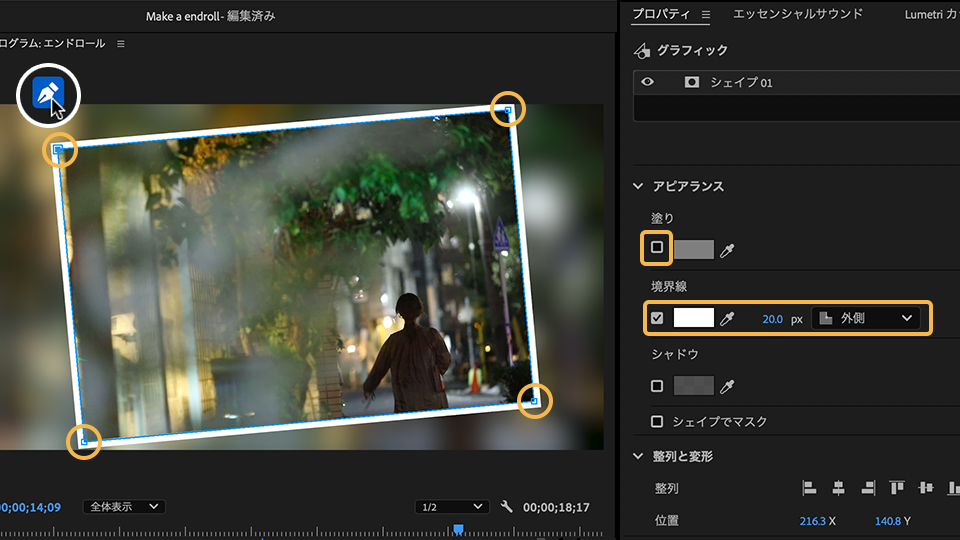The height and width of the screenshot is (540, 960).
Task: Align top edges in 整列 row
Action: click(897, 488)
